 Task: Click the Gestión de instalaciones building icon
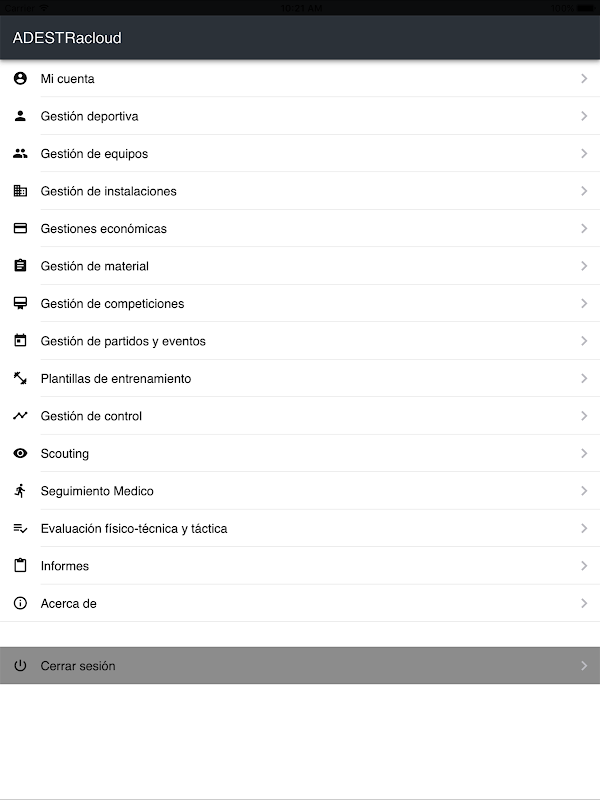click(20, 191)
